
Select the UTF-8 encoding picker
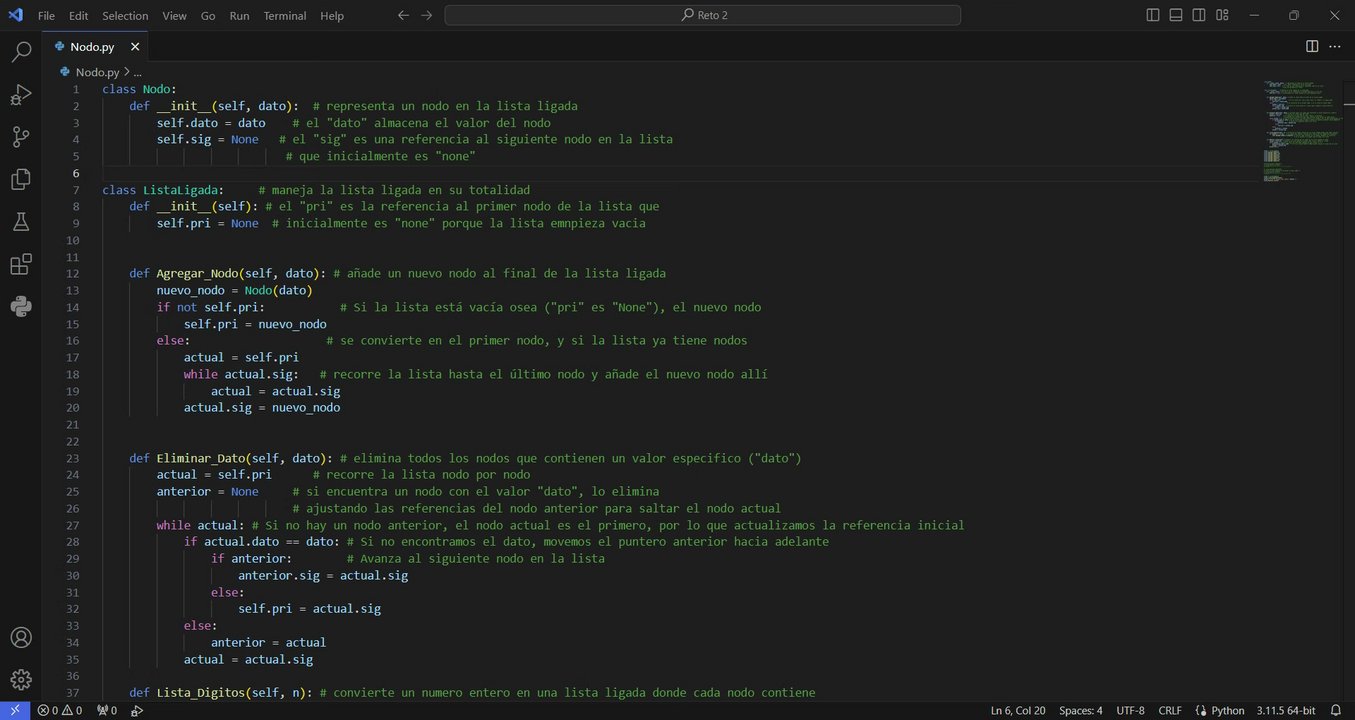click(1130, 710)
